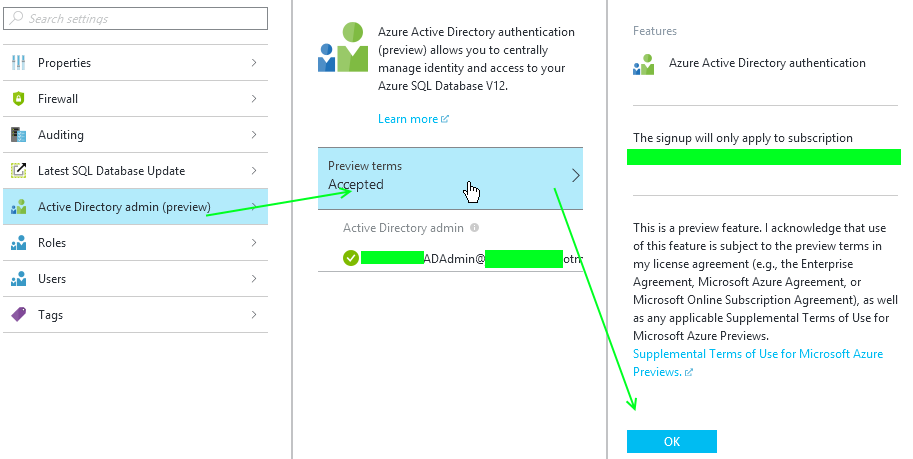Click the info icon beside Active Directory admin
Screen dimensions: 913x459
[x=475, y=228]
